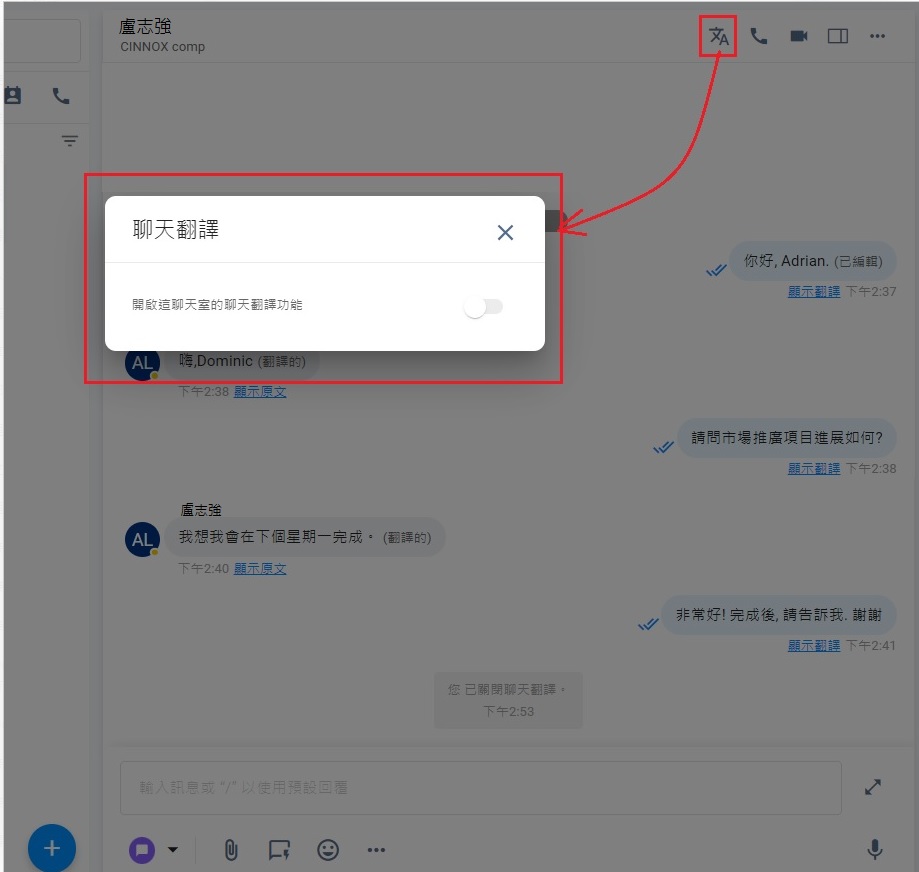Click AL avatar beside 我想我會在下個星期一完成 message
Image resolution: width=919 pixels, height=872 pixels.
pyautogui.click(x=142, y=539)
